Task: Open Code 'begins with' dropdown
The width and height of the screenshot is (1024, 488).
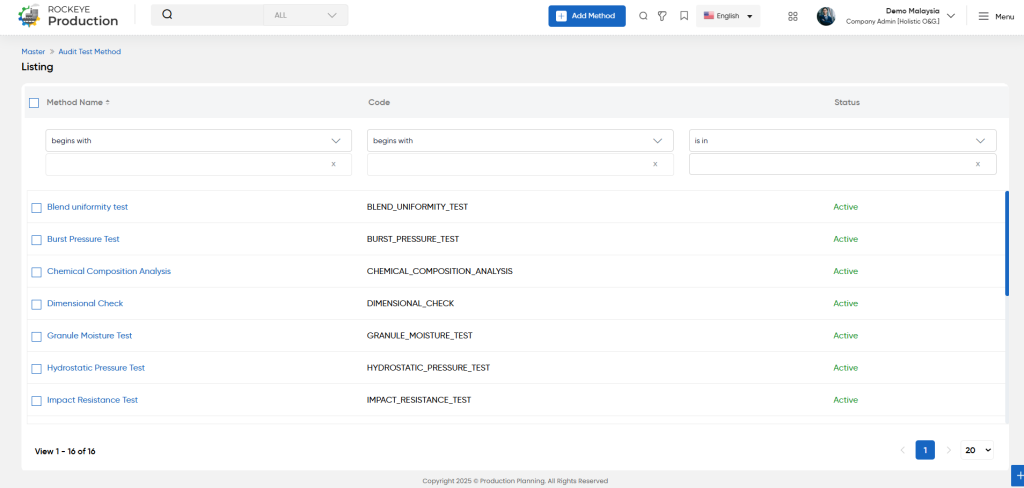Action: (x=520, y=140)
